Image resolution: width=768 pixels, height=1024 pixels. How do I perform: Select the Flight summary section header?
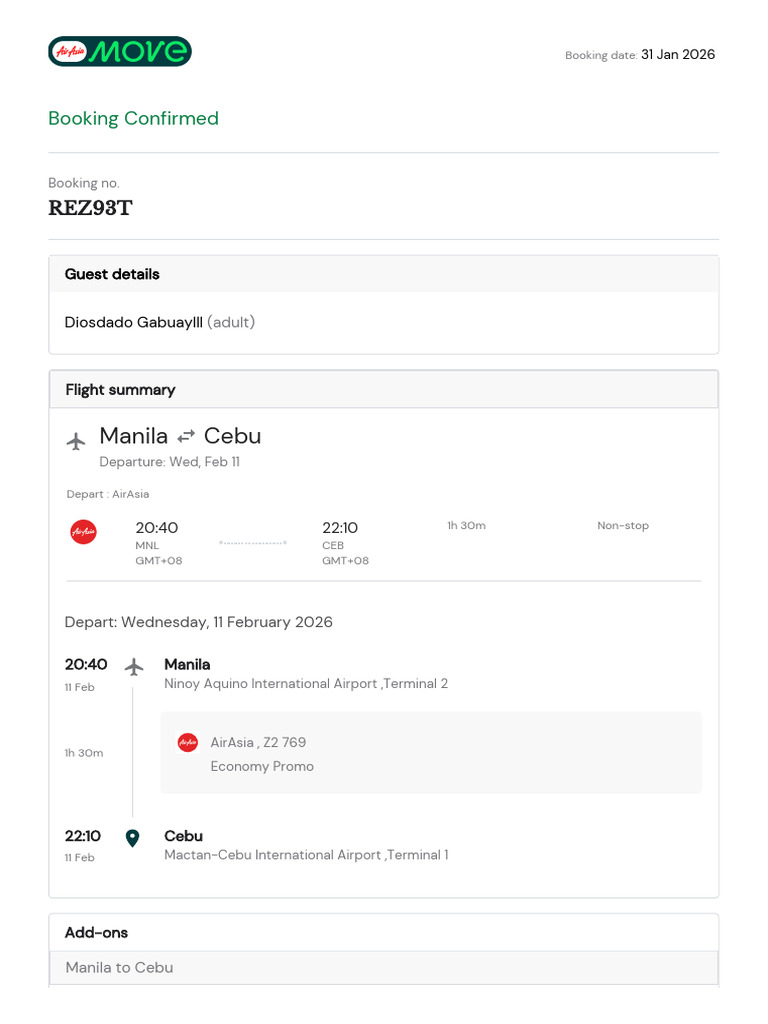tap(120, 390)
